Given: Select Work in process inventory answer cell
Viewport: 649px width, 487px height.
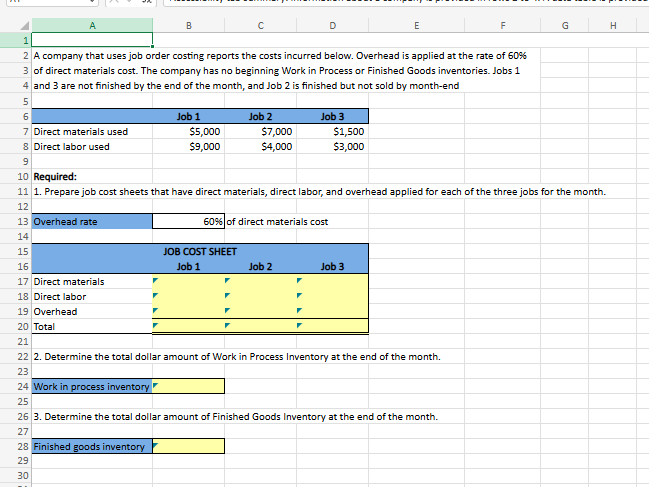Looking at the screenshot, I should click(189, 386).
